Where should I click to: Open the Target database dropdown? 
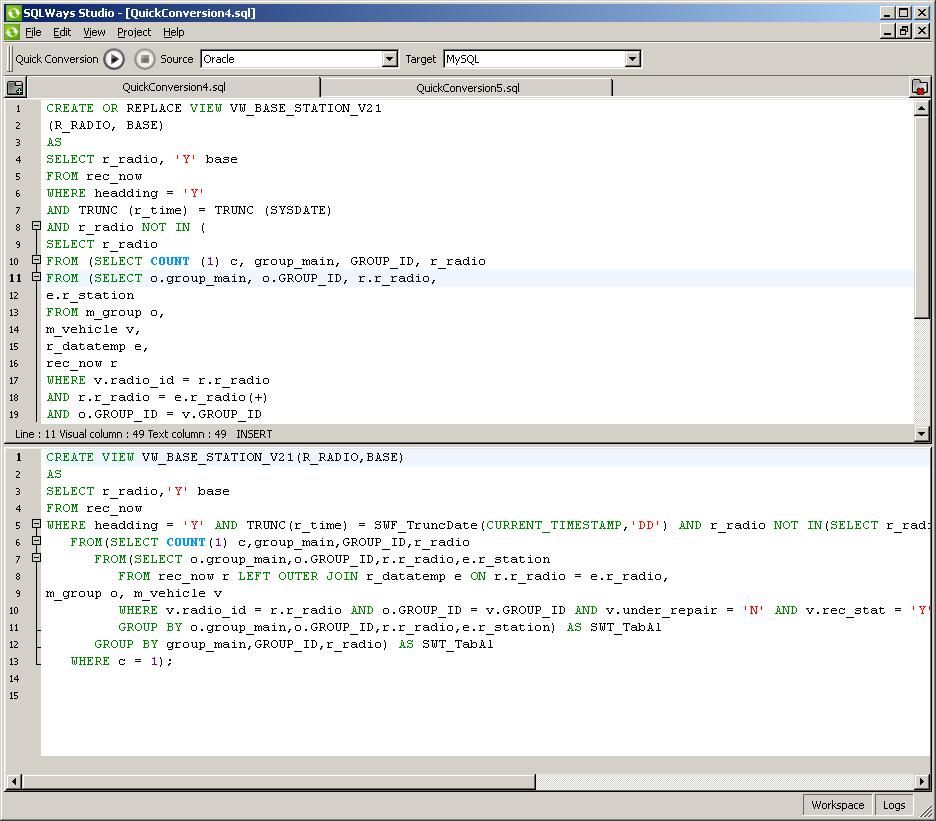[632, 59]
